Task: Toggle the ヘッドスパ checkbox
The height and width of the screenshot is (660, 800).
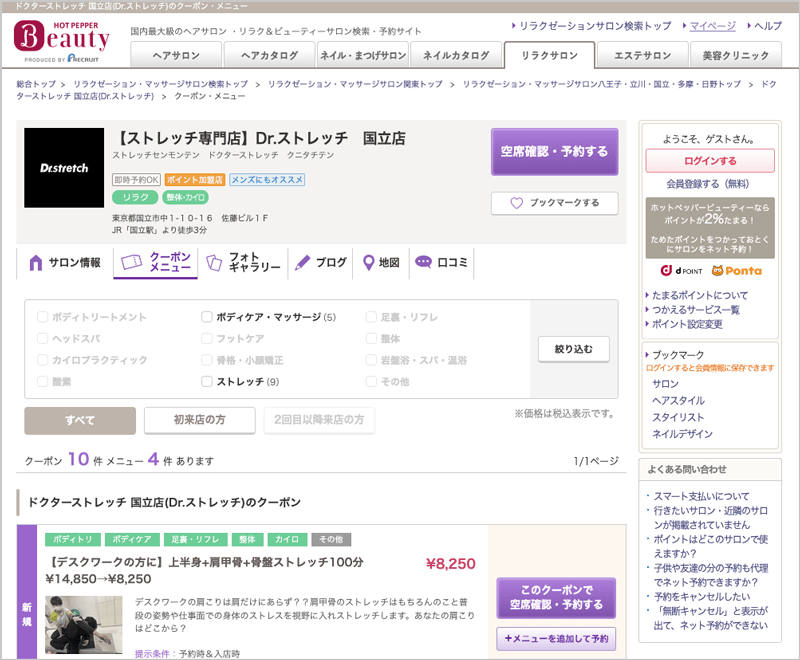Action: tap(42, 338)
